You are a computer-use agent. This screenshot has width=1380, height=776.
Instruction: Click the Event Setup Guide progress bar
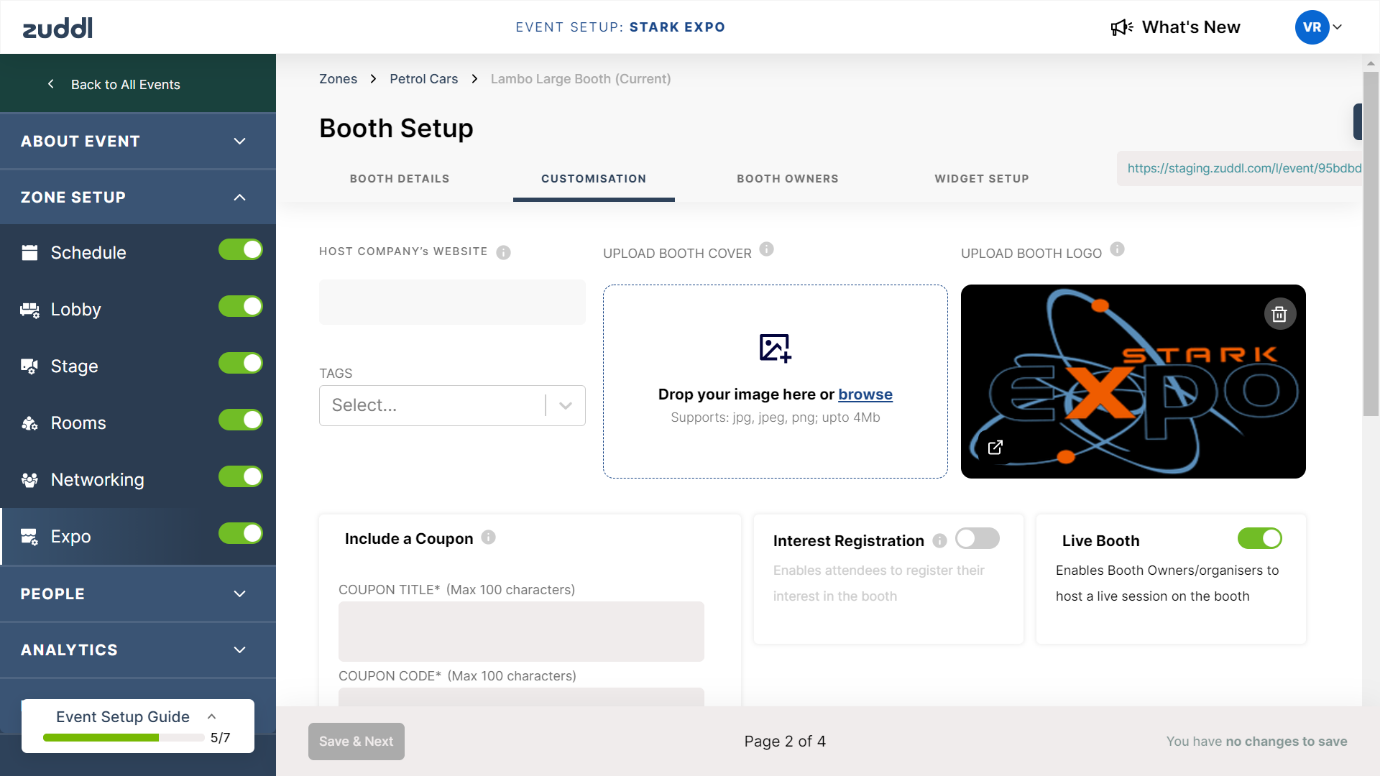(x=124, y=738)
